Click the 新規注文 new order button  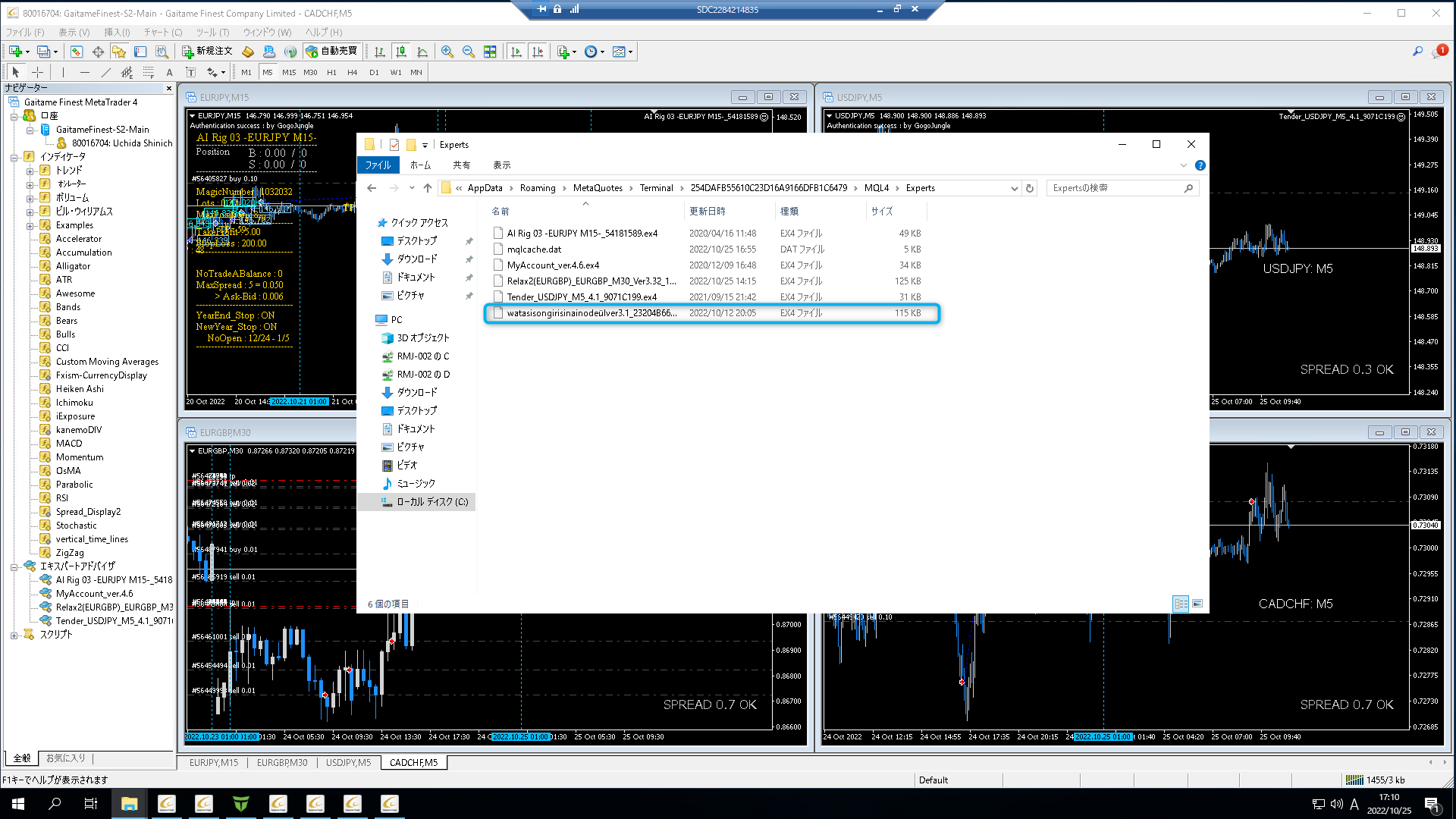pyautogui.click(x=207, y=51)
